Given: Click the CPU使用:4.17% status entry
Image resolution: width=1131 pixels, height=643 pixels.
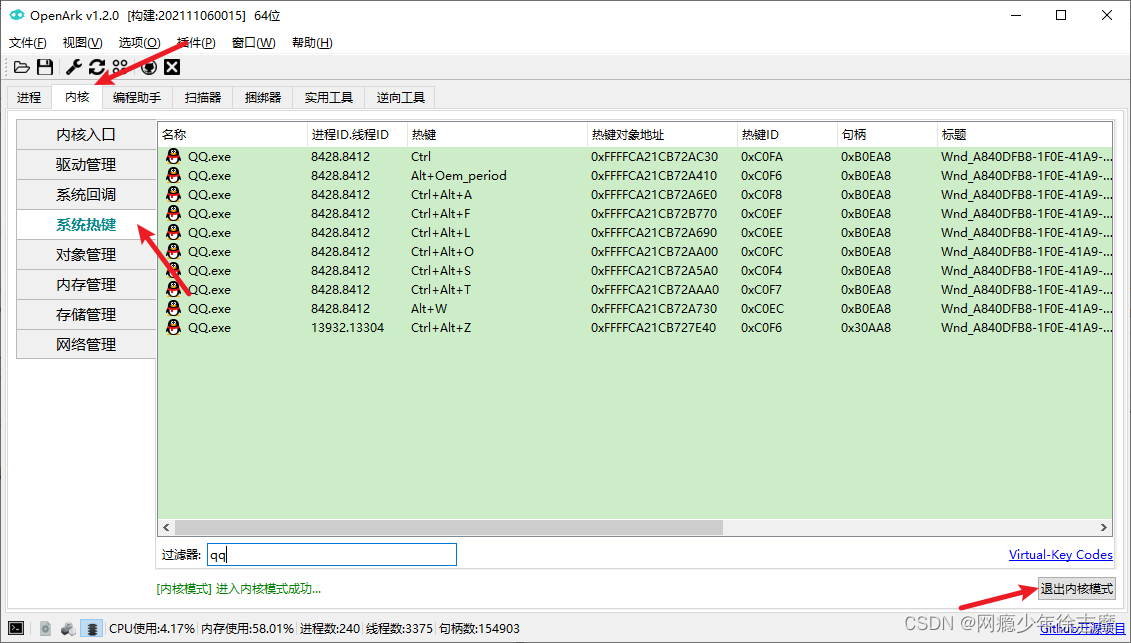Looking at the screenshot, I should click(151, 629).
